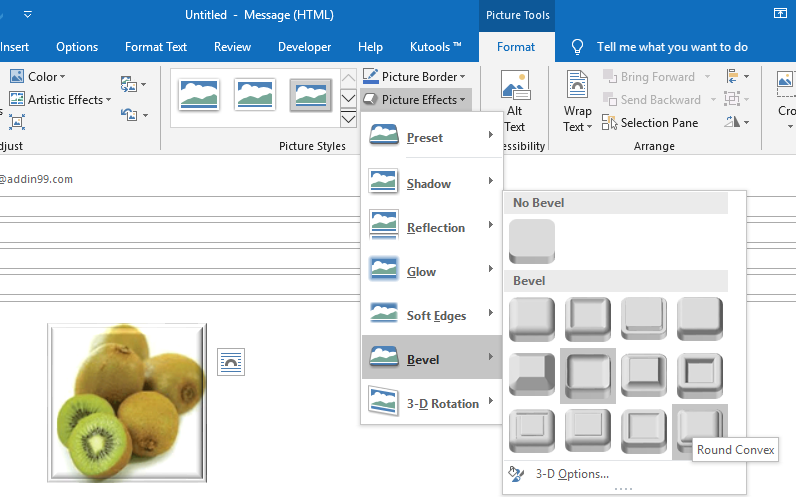The height and width of the screenshot is (497, 796).
Task: Open the Align objects dropdown icon
Action: 738,77
